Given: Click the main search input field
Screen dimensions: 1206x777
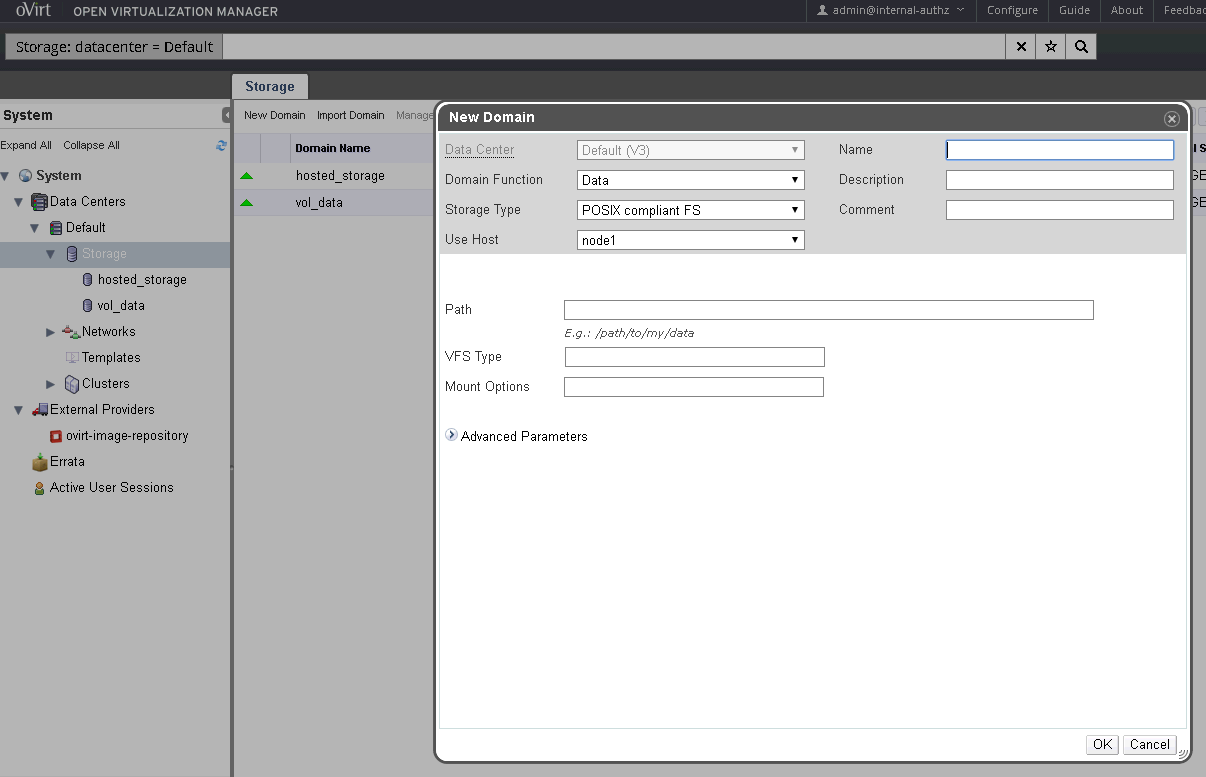Looking at the screenshot, I should click(613, 47).
